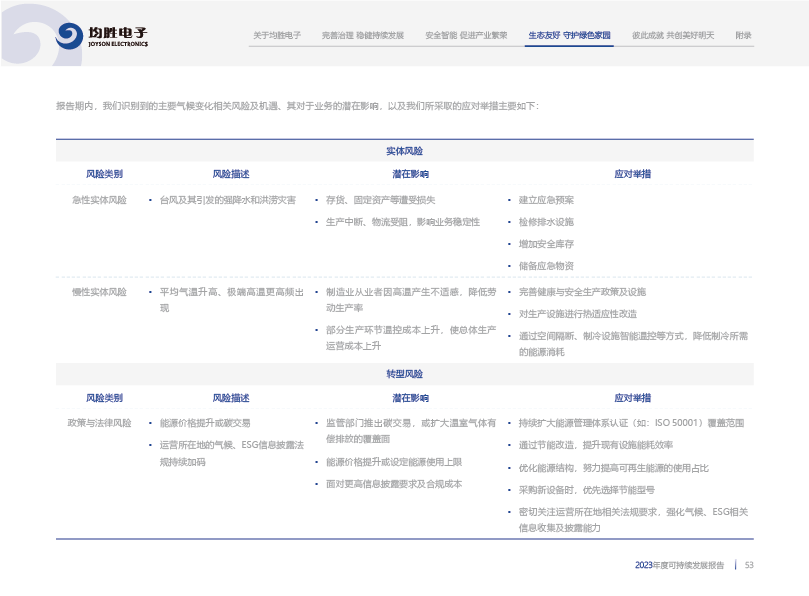Select the 政策与法律风险 row label
Image resolution: width=809 pixels, height=596 pixels.
tap(99, 423)
